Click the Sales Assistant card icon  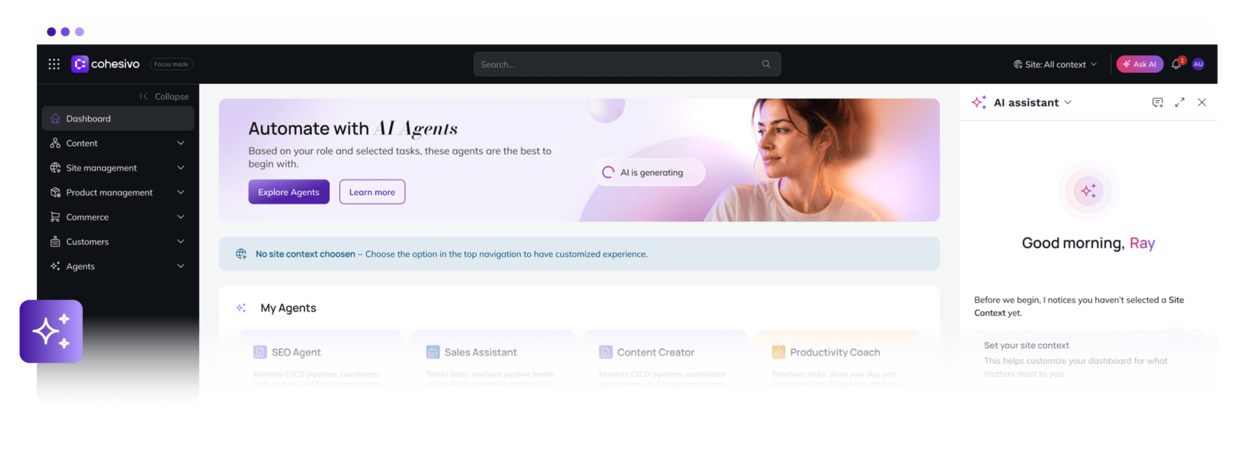coord(433,352)
